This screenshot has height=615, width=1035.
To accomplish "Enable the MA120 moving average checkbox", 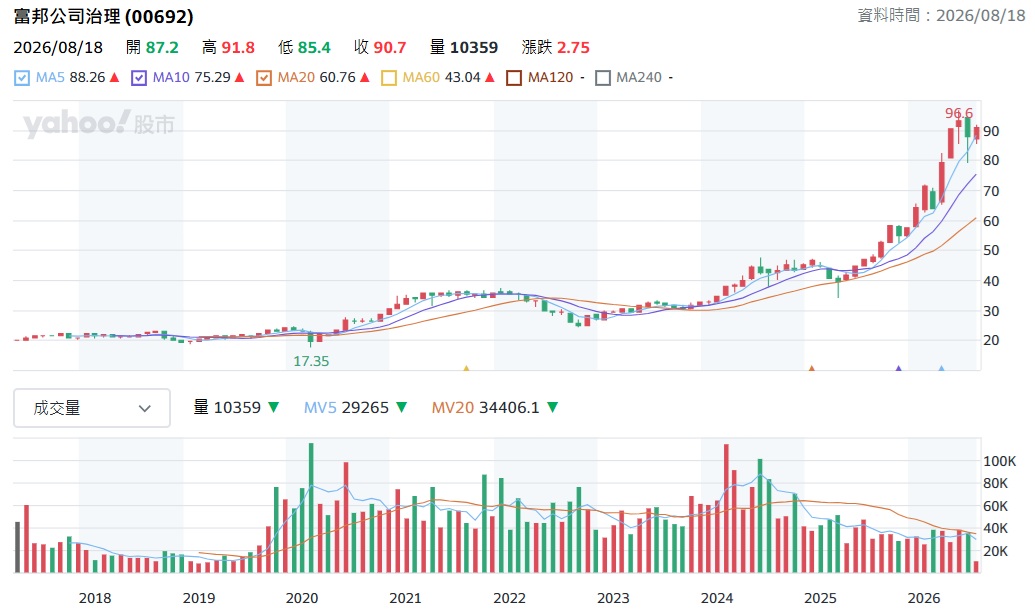I will [x=514, y=78].
